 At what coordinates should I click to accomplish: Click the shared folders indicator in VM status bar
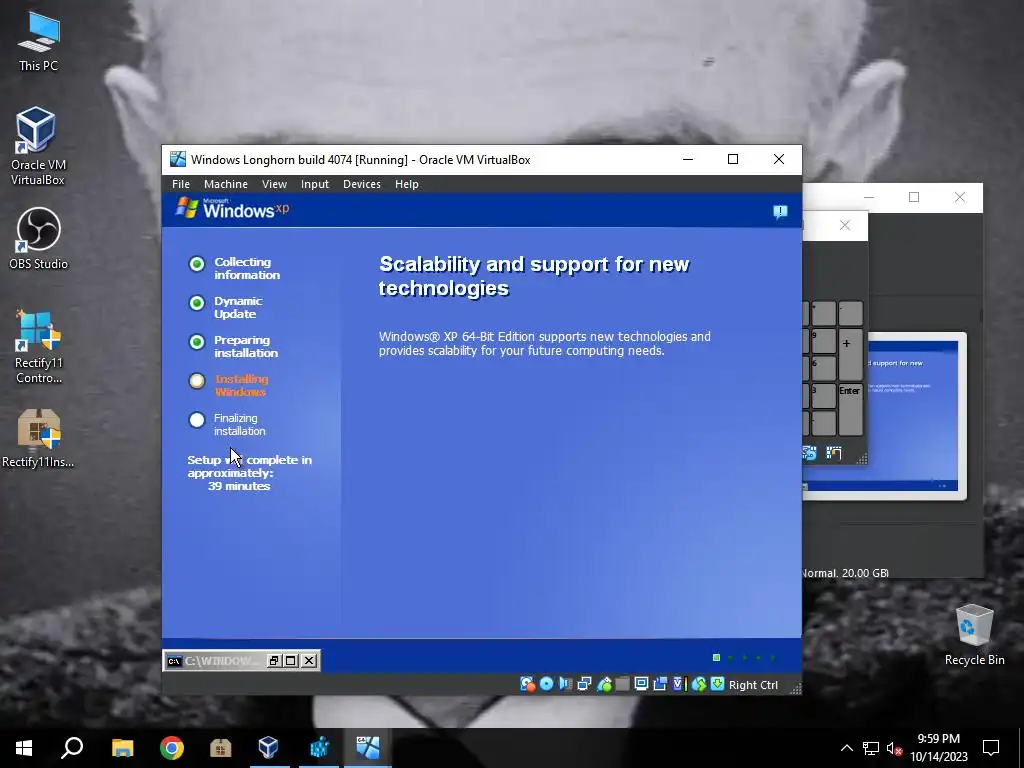tap(622, 684)
